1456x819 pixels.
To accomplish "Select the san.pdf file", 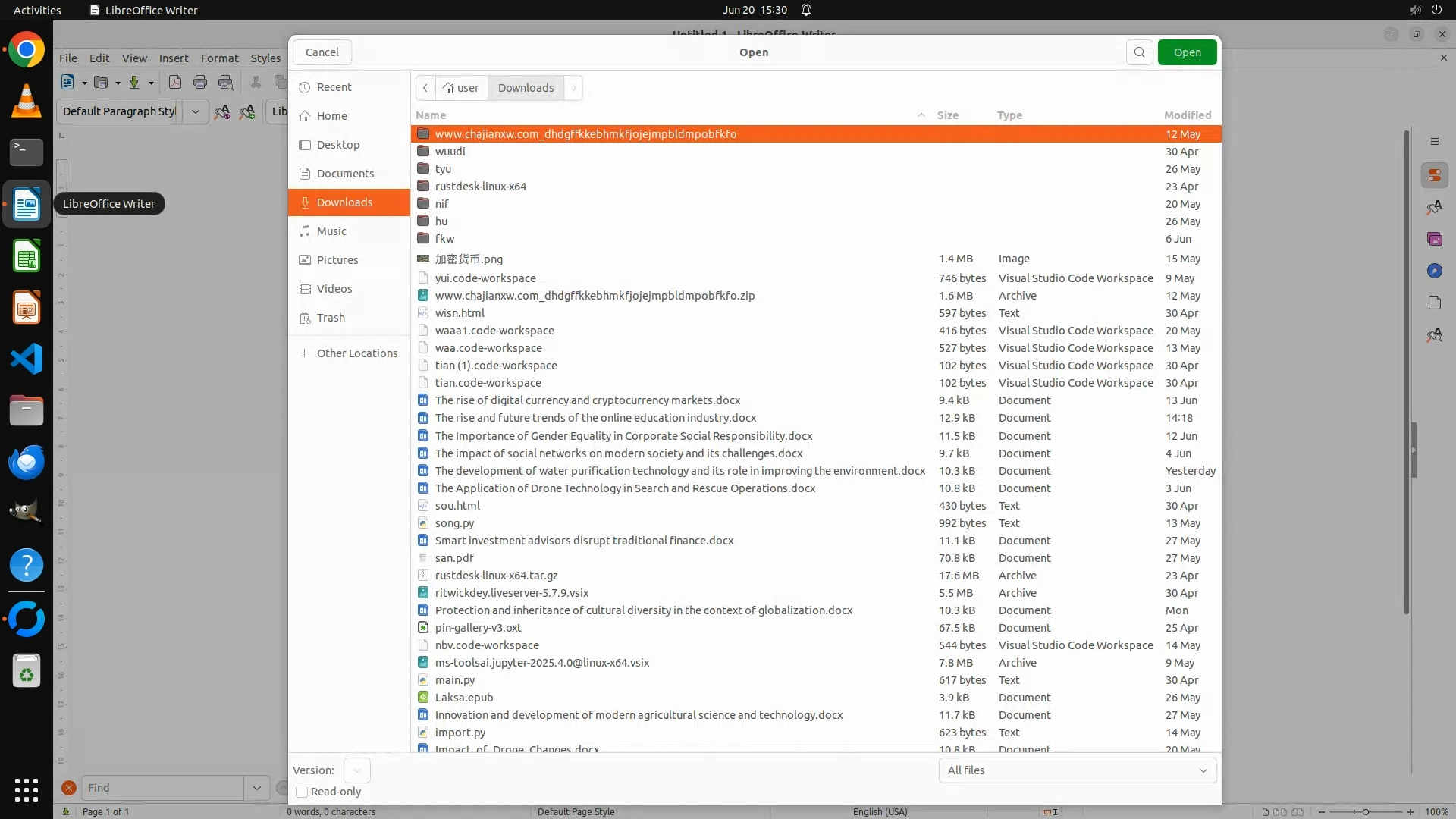I will point(454,558).
